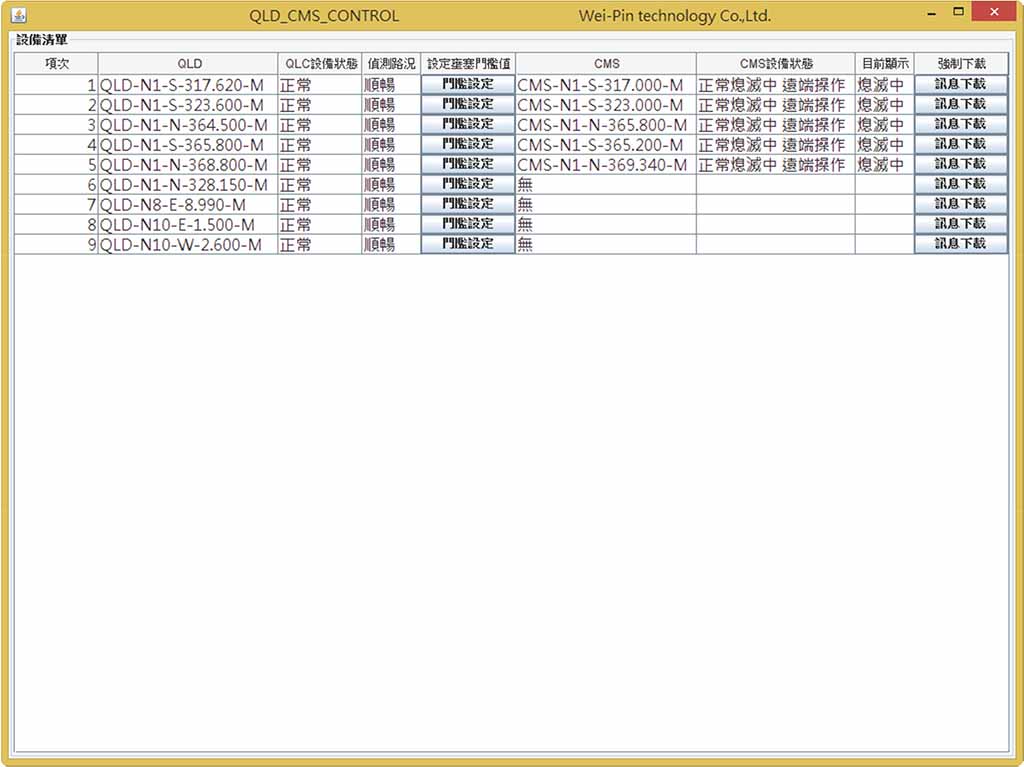The width and height of the screenshot is (1024, 767).
Task: Click 訊息下載 for CMS-N1-S-317.000-M row
Action: pyautogui.click(x=961, y=84)
